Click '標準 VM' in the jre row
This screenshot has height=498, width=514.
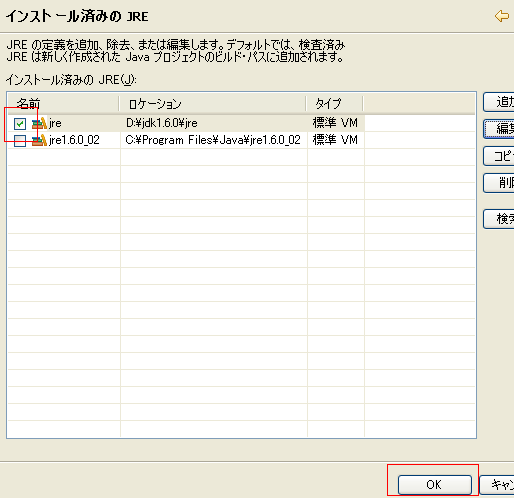point(335,123)
